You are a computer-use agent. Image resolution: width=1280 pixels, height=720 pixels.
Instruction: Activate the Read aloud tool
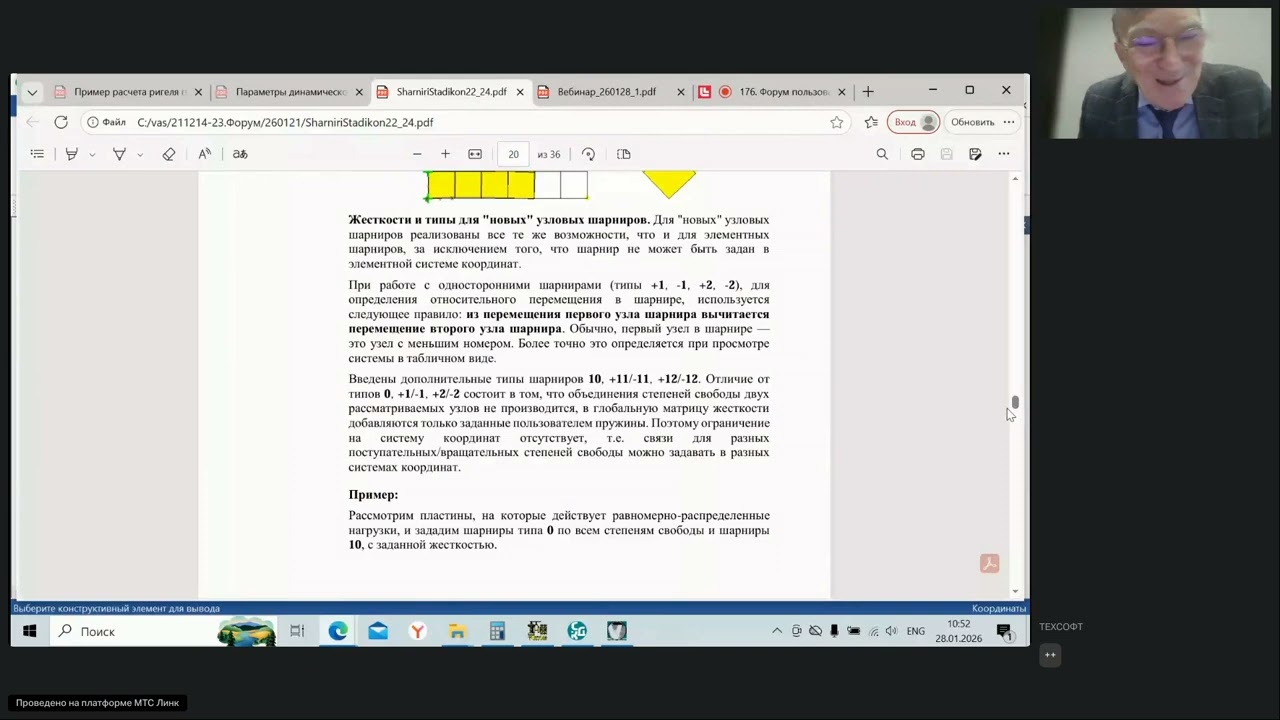point(204,154)
